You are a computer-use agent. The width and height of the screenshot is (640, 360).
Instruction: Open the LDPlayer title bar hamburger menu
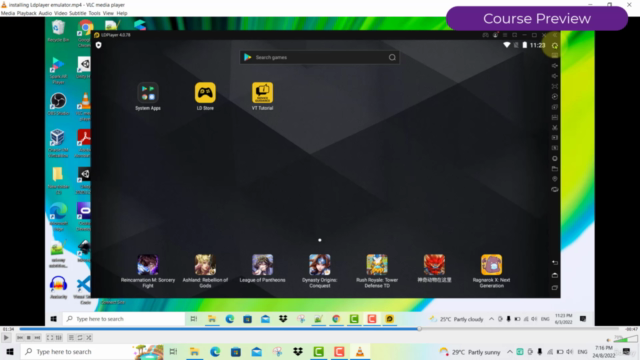tap(505, 35)
